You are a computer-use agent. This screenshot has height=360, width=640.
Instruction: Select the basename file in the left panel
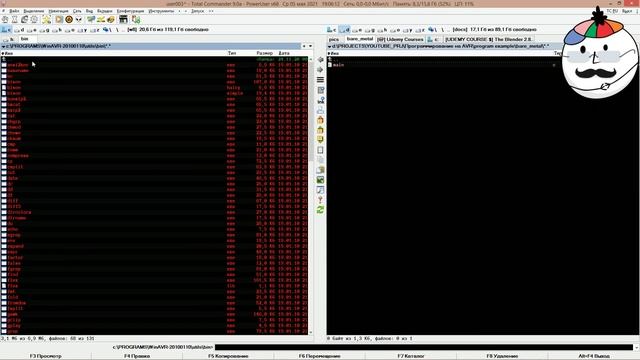point(155,71)
